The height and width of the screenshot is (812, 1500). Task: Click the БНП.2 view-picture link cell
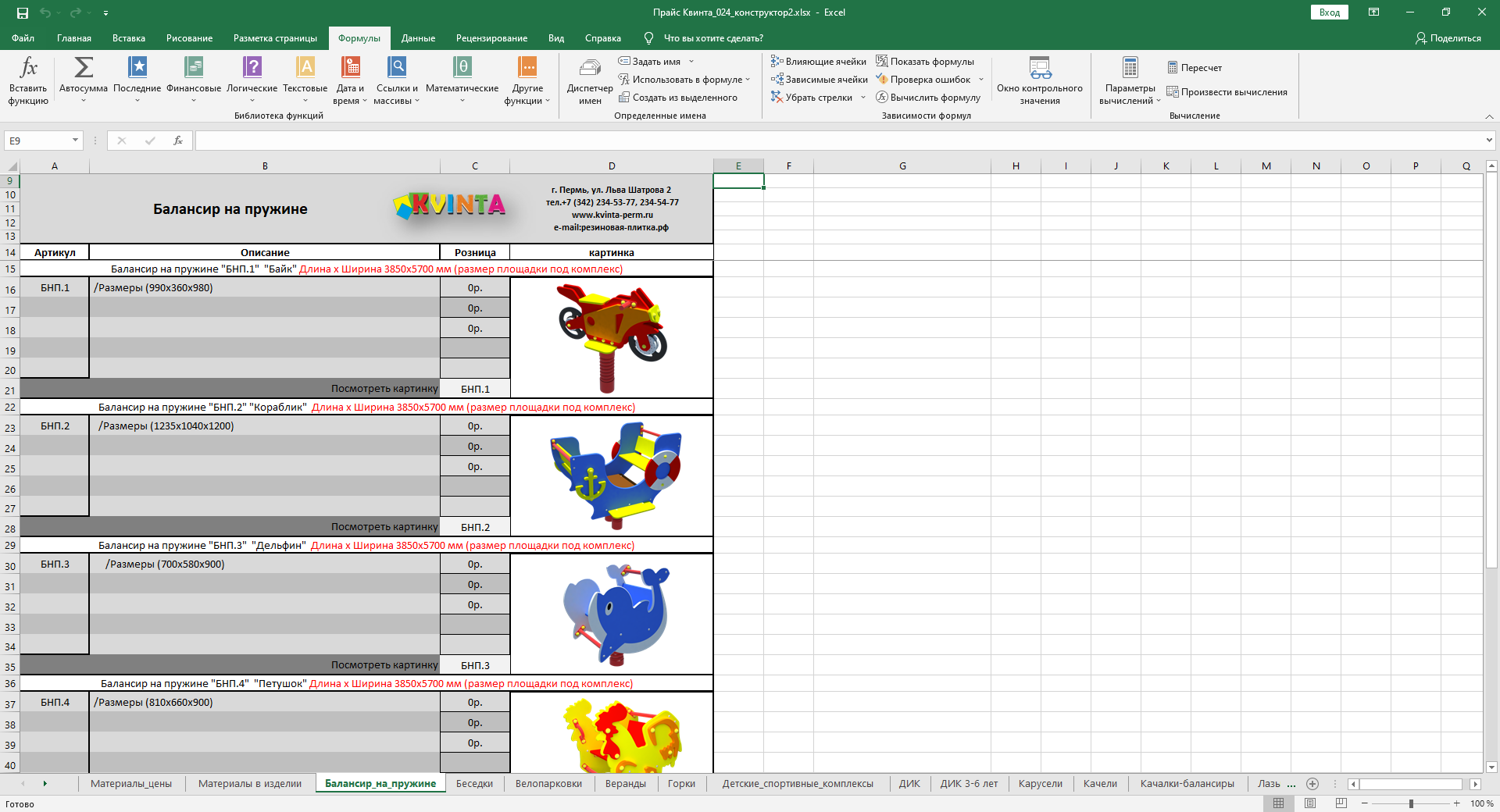click(x=475, y=527)
